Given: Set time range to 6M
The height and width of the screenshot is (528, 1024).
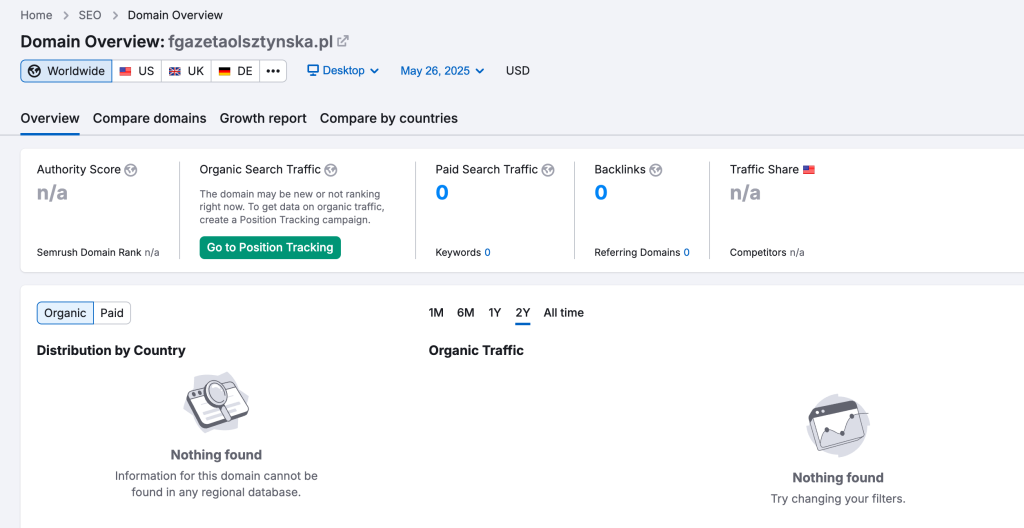Looking at the screenshot, I should click(x=466, y=313).
